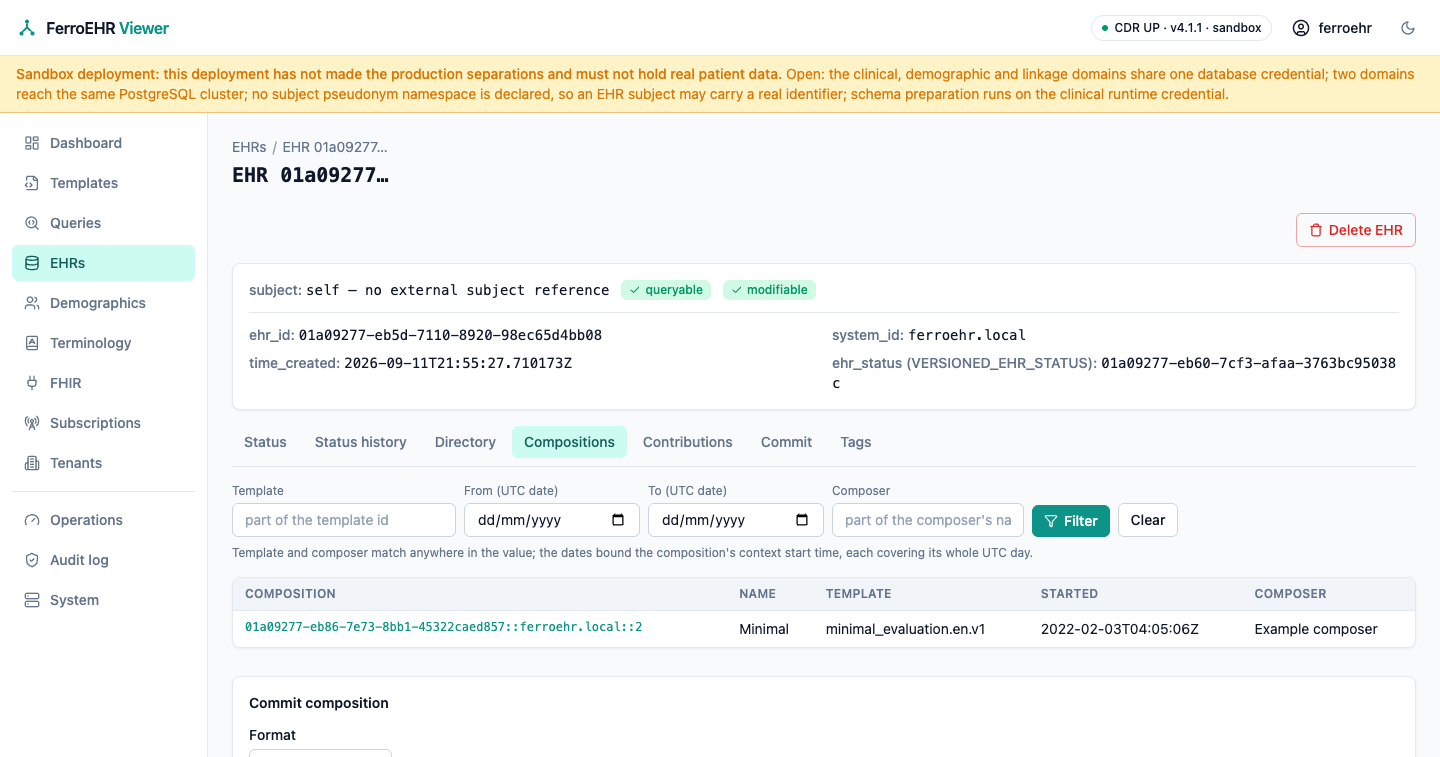Click the EHR 01a09277… breadcrumb text
Image resolution: width=1440 pixels, height=757 pixels.
click(x=335, y=147)
